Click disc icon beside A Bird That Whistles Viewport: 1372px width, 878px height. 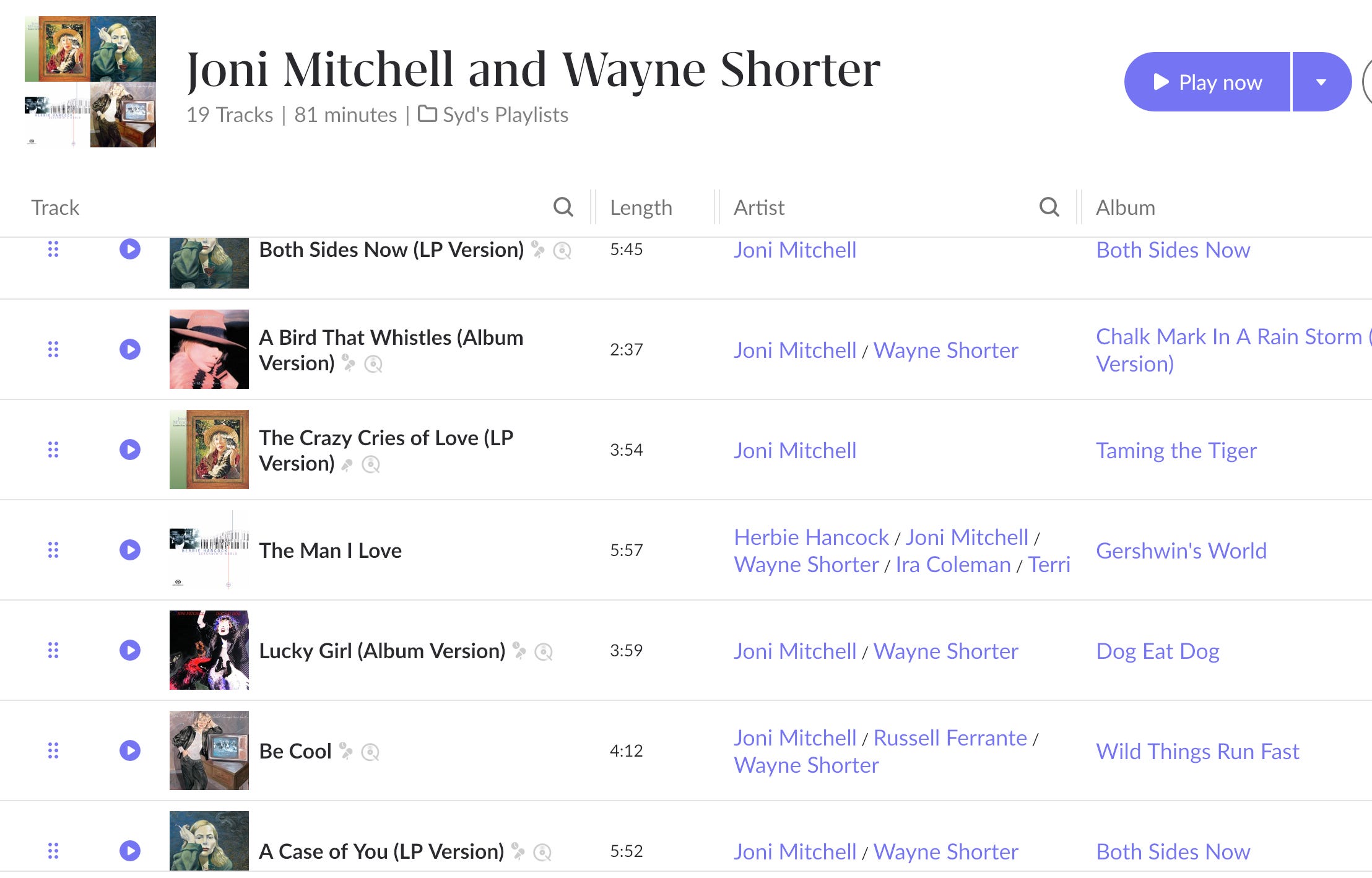pyautogui.click(x=373, y=364)
